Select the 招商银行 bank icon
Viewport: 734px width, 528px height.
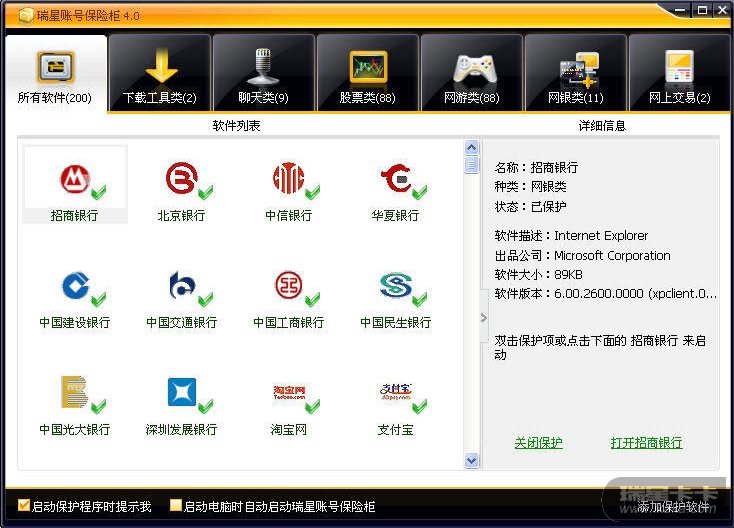click(75, 179)
